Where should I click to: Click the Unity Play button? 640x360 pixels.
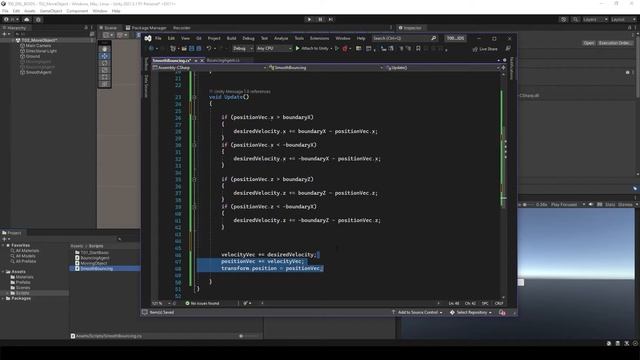point(309,19)
